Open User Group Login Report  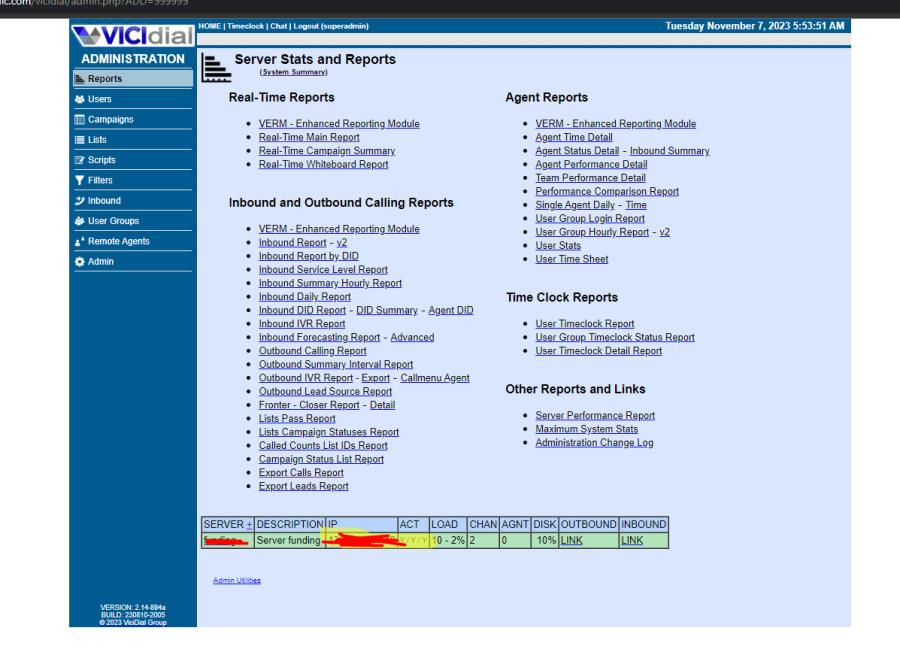[x=590, y=219]
